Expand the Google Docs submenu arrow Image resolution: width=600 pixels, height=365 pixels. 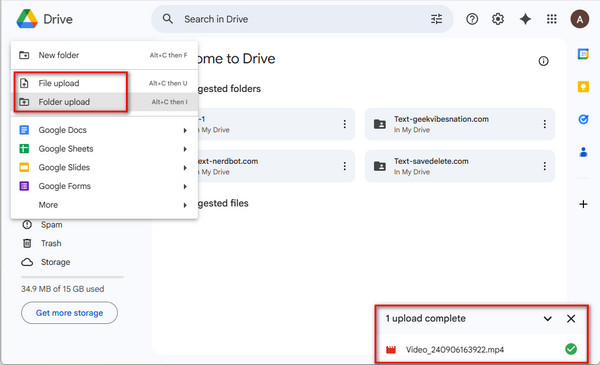click(185, 130)
